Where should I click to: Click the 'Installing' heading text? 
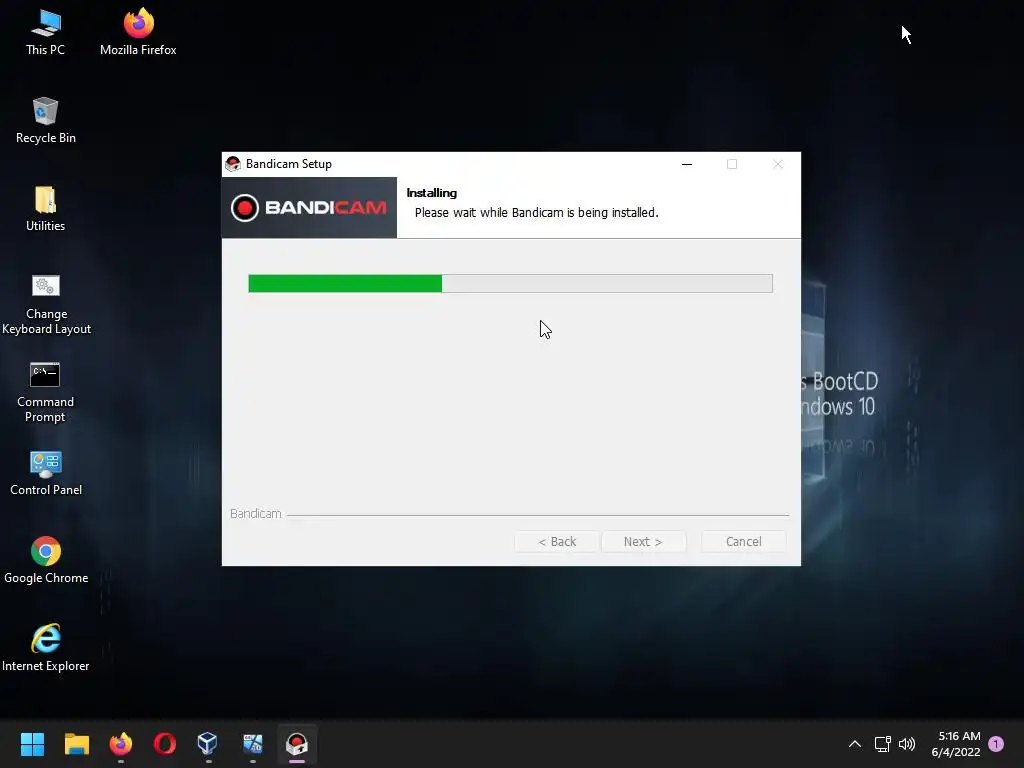coord(432,193)
